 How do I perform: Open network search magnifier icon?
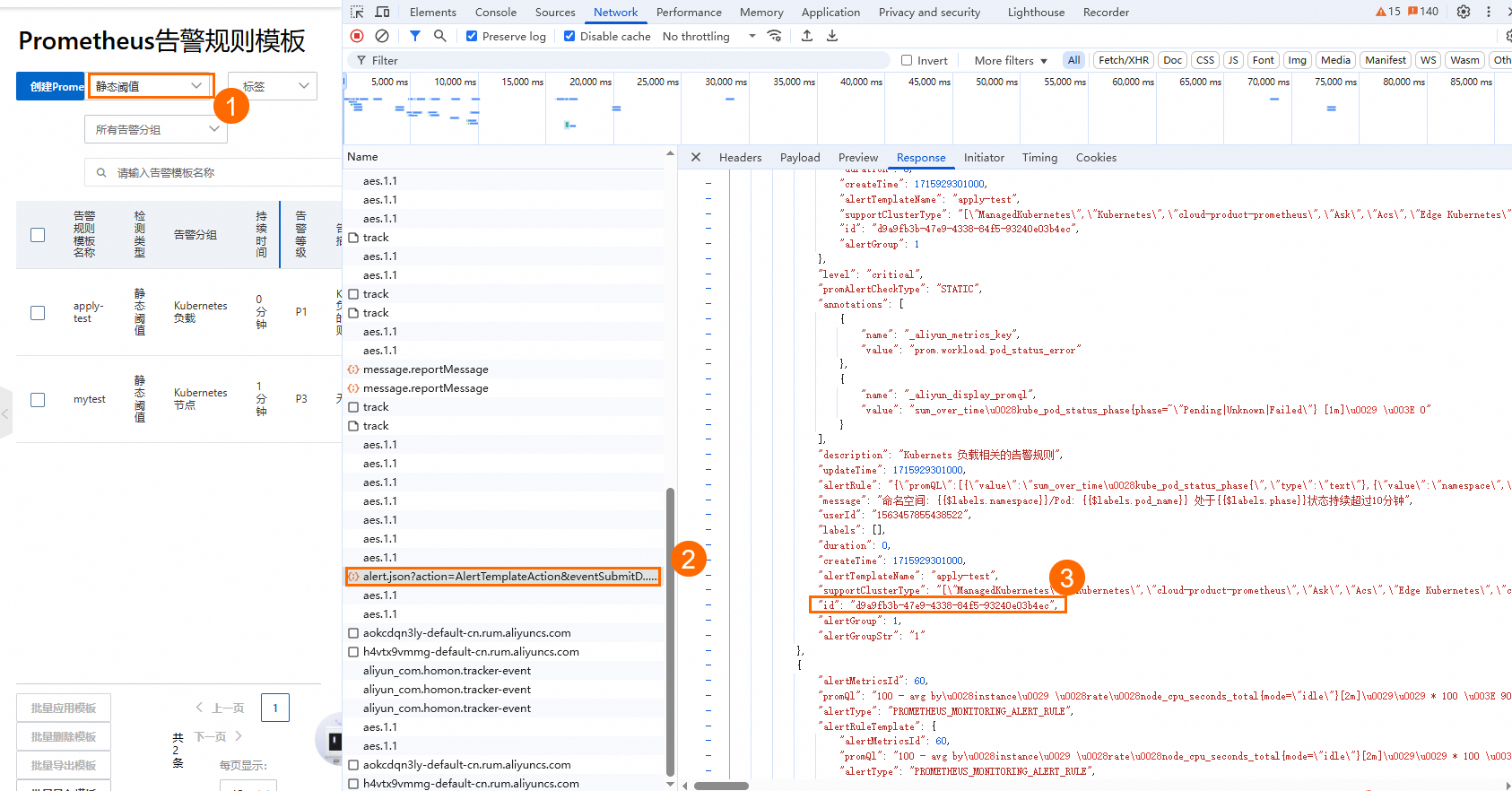[x=439, y=36]
